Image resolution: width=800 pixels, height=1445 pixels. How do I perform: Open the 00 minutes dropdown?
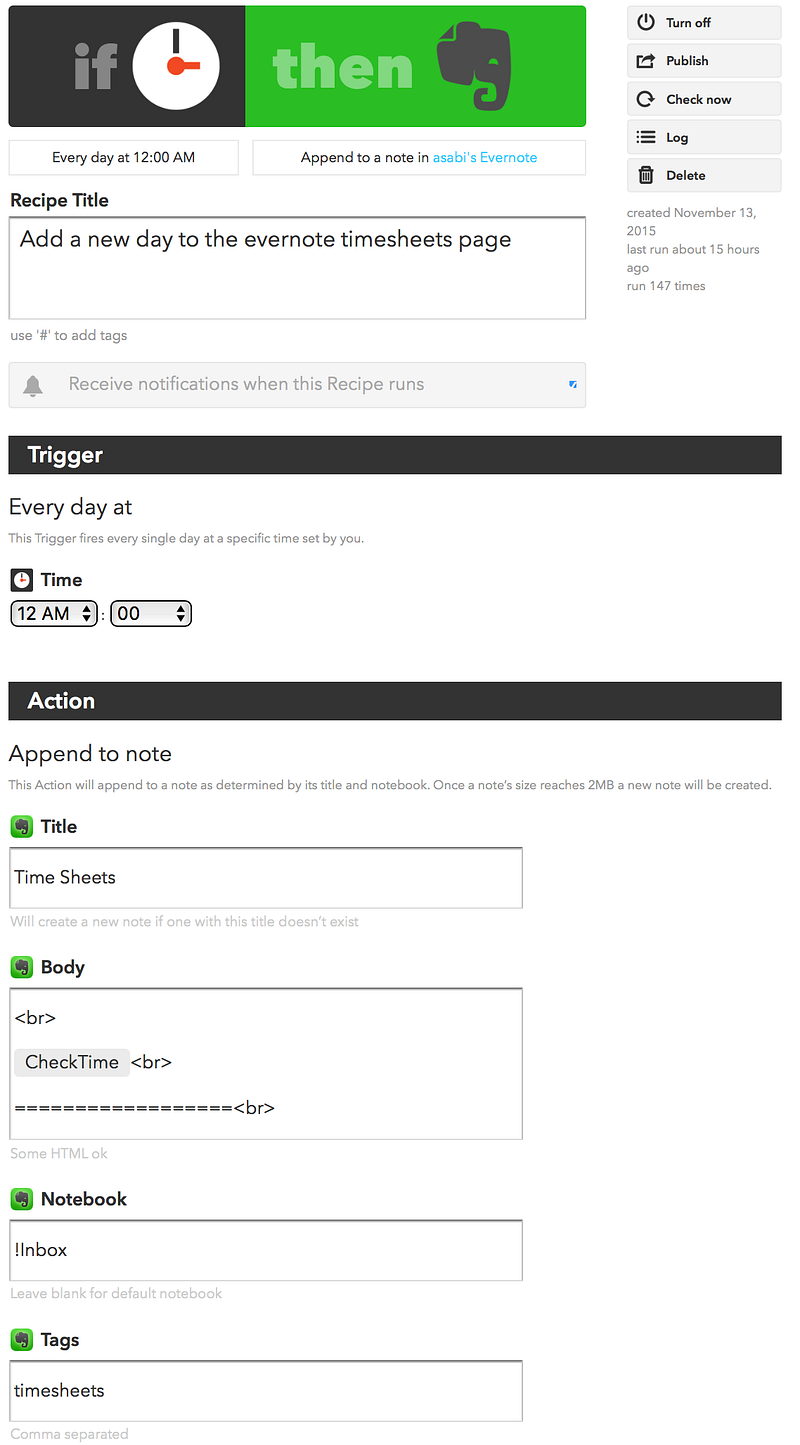[150, 613]
